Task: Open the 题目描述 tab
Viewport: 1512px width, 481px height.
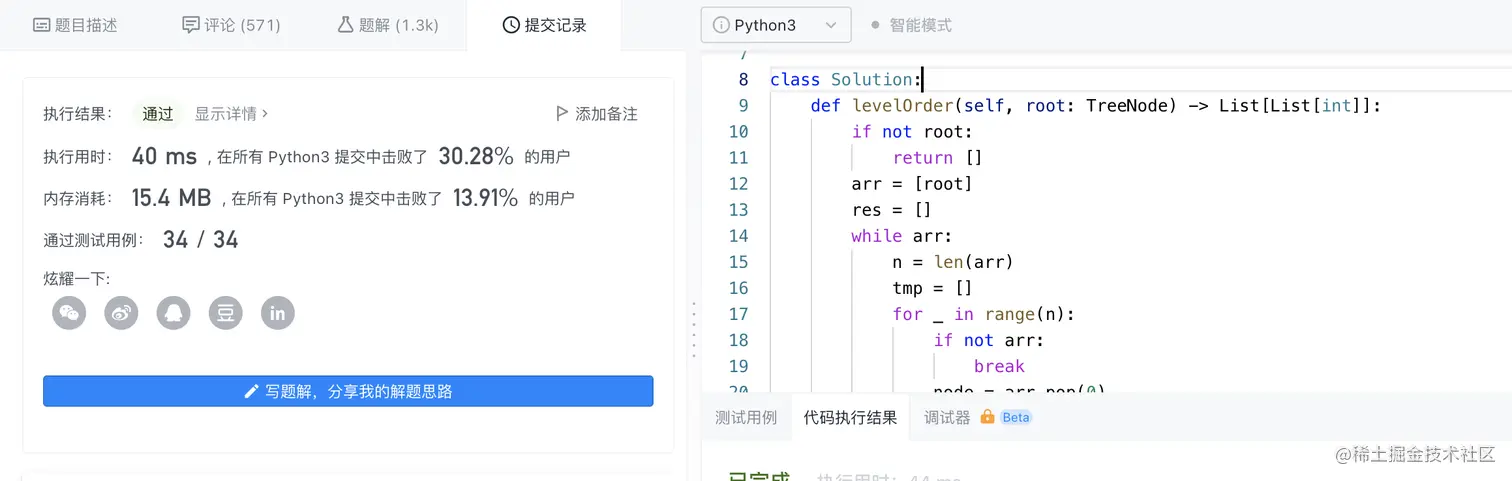Action: coord(75,25)
